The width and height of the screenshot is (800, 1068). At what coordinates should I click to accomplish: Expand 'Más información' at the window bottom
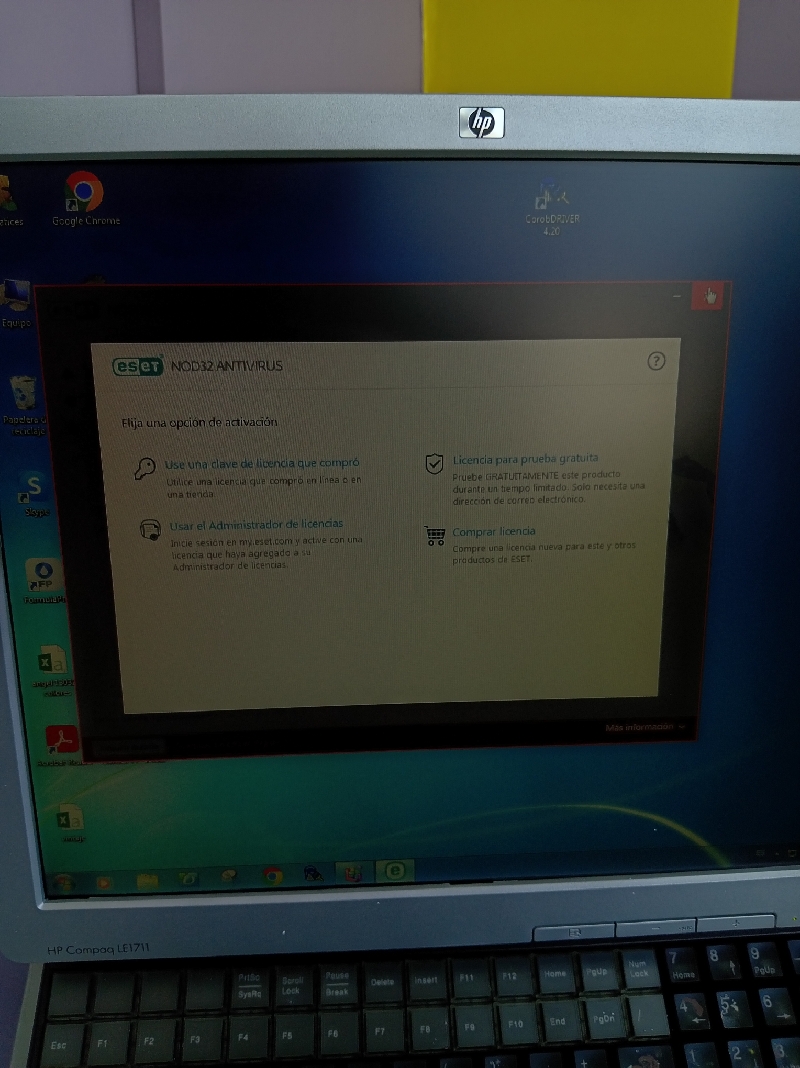point(645,727)
